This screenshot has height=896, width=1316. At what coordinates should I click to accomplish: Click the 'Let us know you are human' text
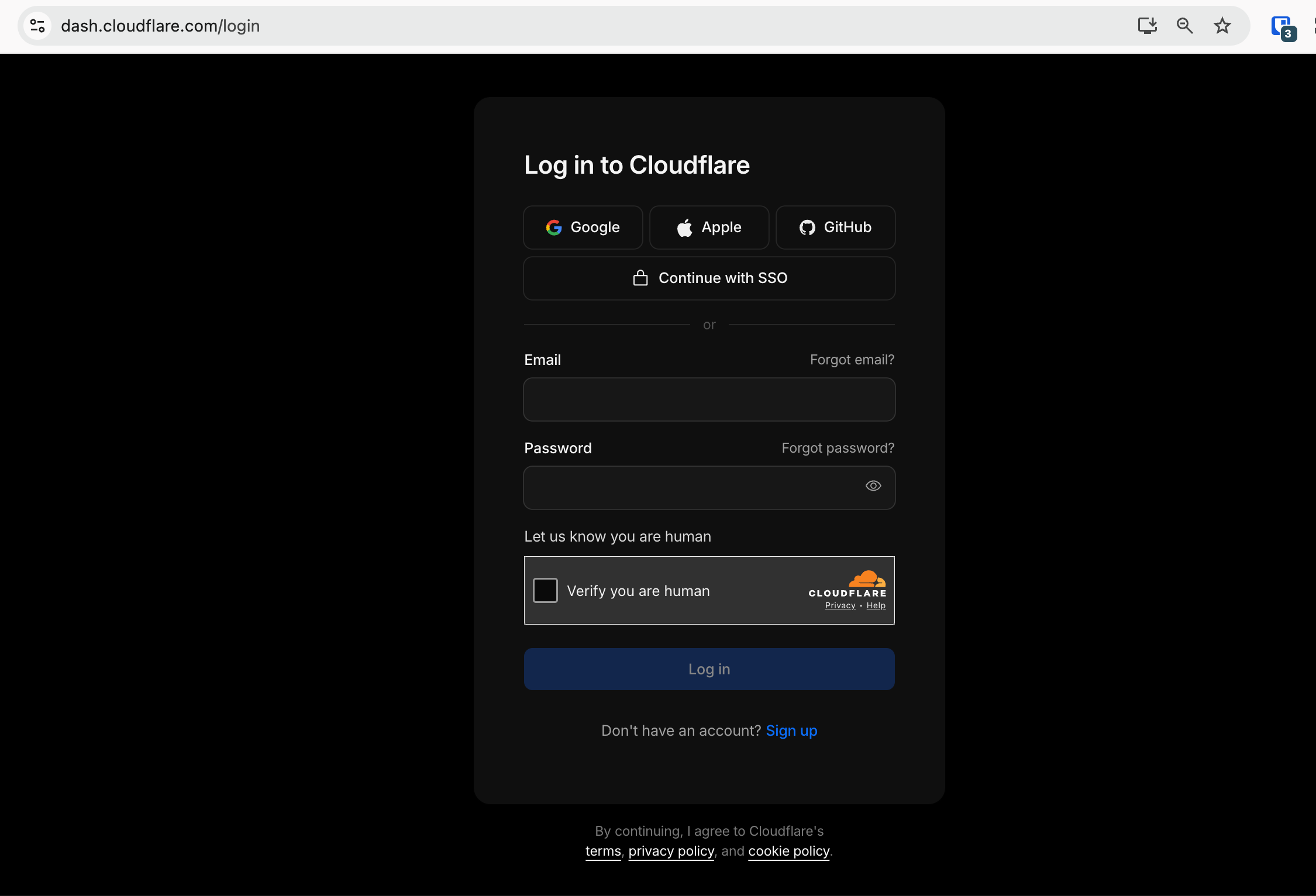(x=618, y=537)
